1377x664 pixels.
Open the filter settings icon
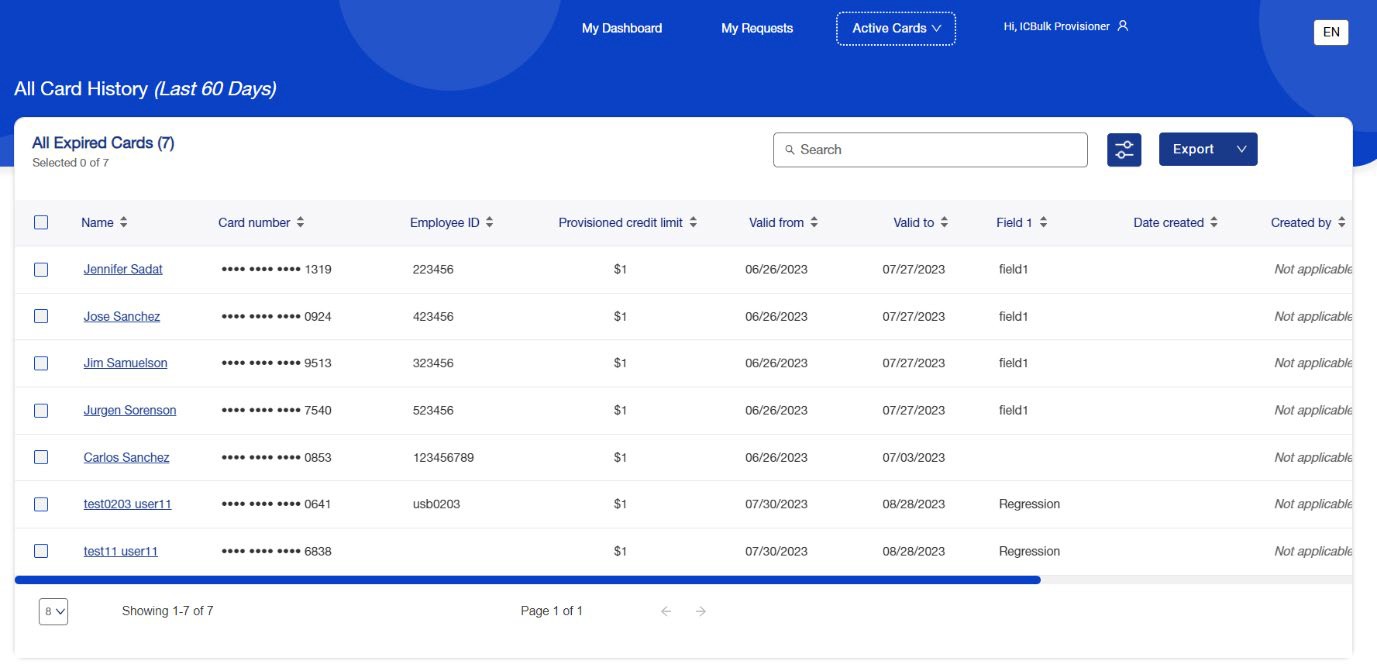pos(1124,150)
